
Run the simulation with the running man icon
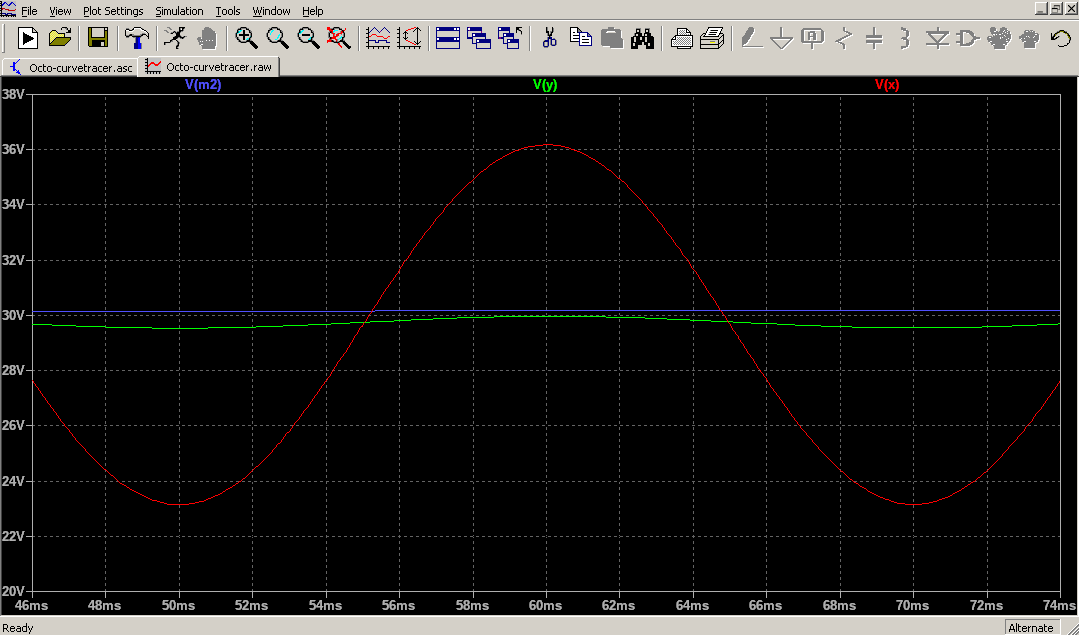(175, 38)
